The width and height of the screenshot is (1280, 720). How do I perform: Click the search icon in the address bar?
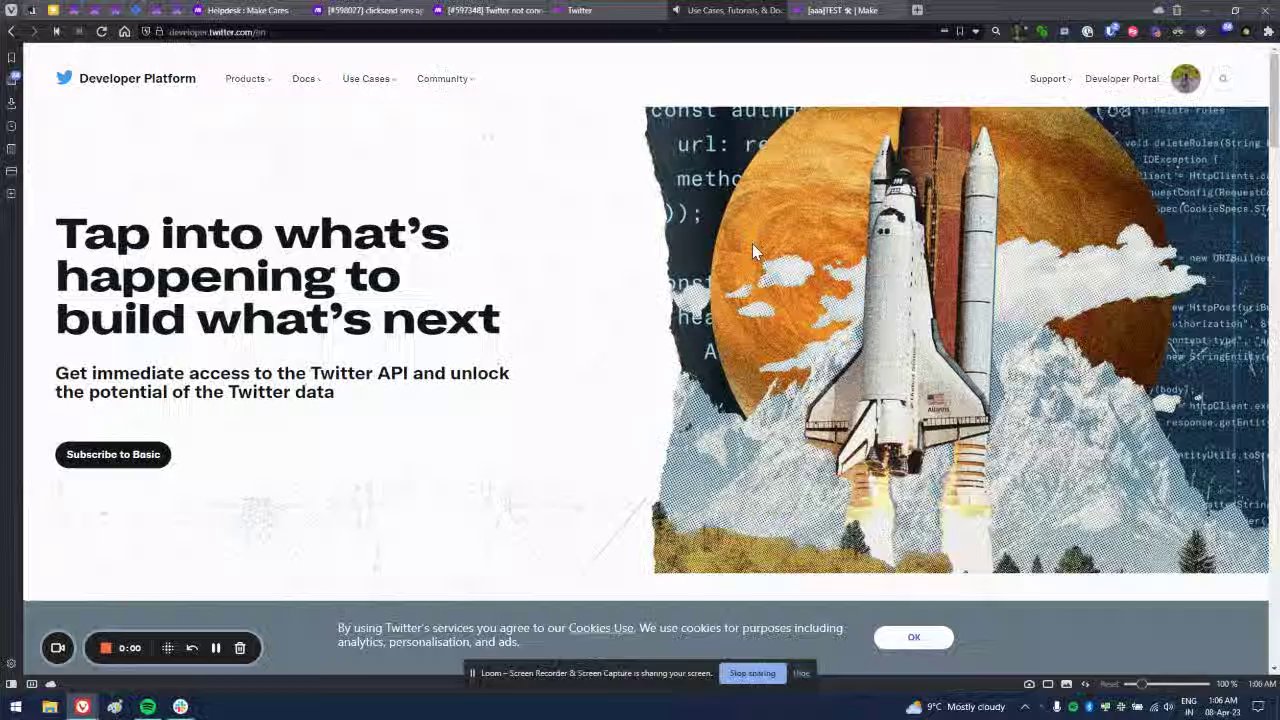(996, 32)
